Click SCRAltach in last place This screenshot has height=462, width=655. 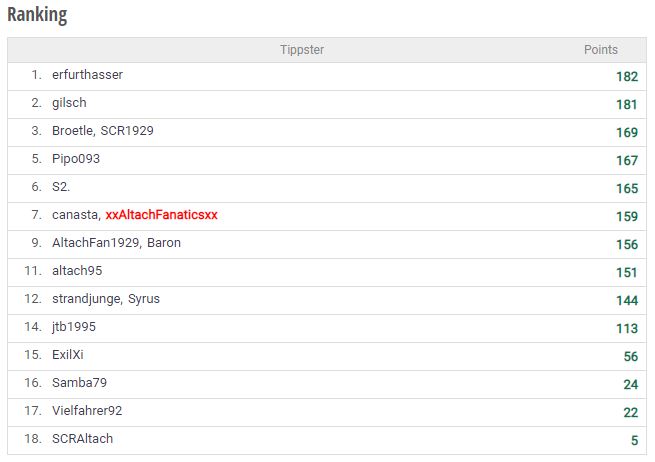[82, 439]
